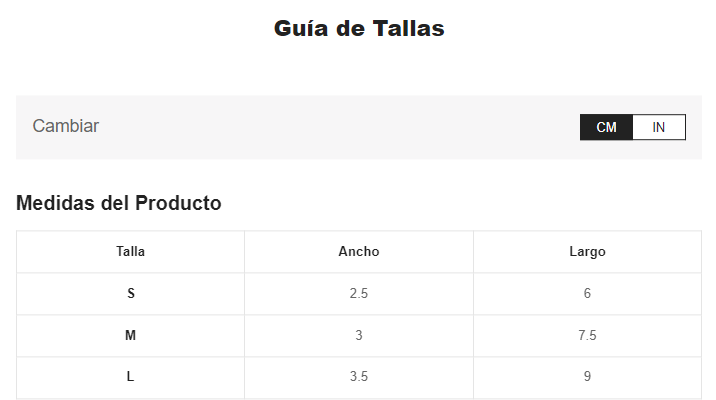Click the Talla column header
The width and height of the screenshot is (716, 400).
[130, 252]
